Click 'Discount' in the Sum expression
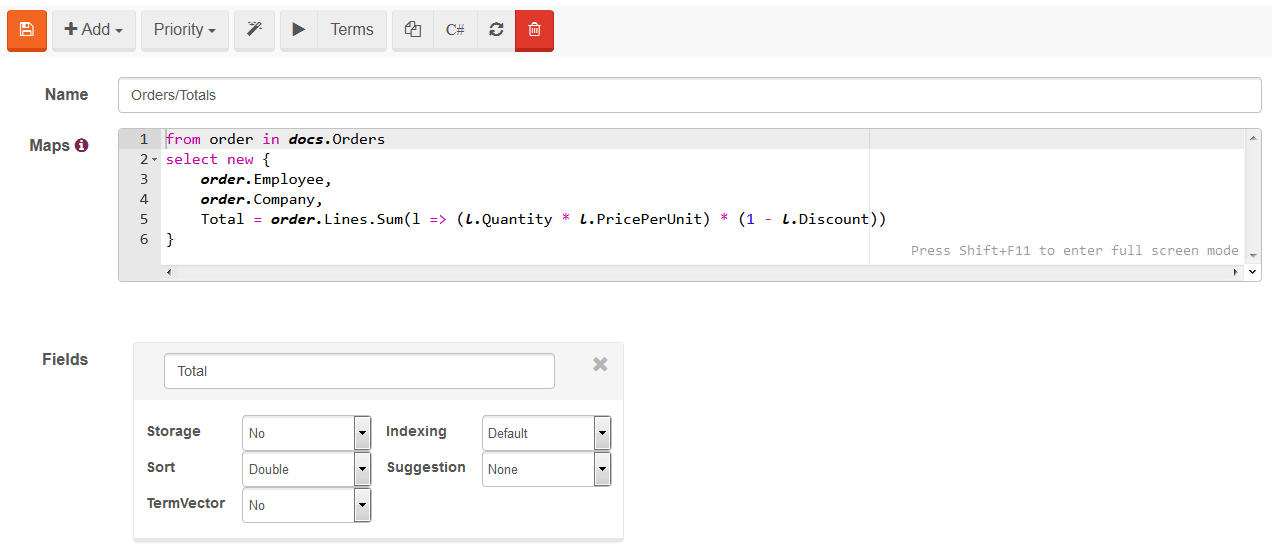 coord(834,219)
